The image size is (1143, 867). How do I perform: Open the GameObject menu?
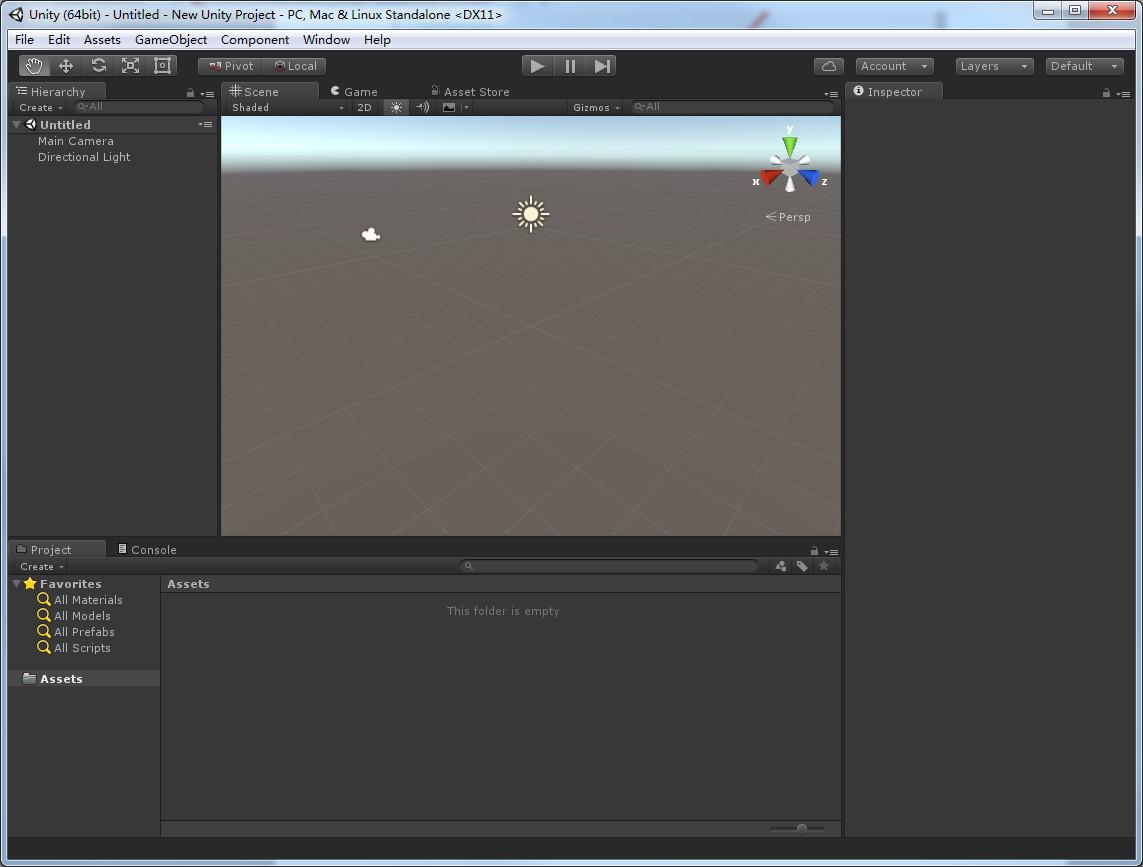pos(171,40)
